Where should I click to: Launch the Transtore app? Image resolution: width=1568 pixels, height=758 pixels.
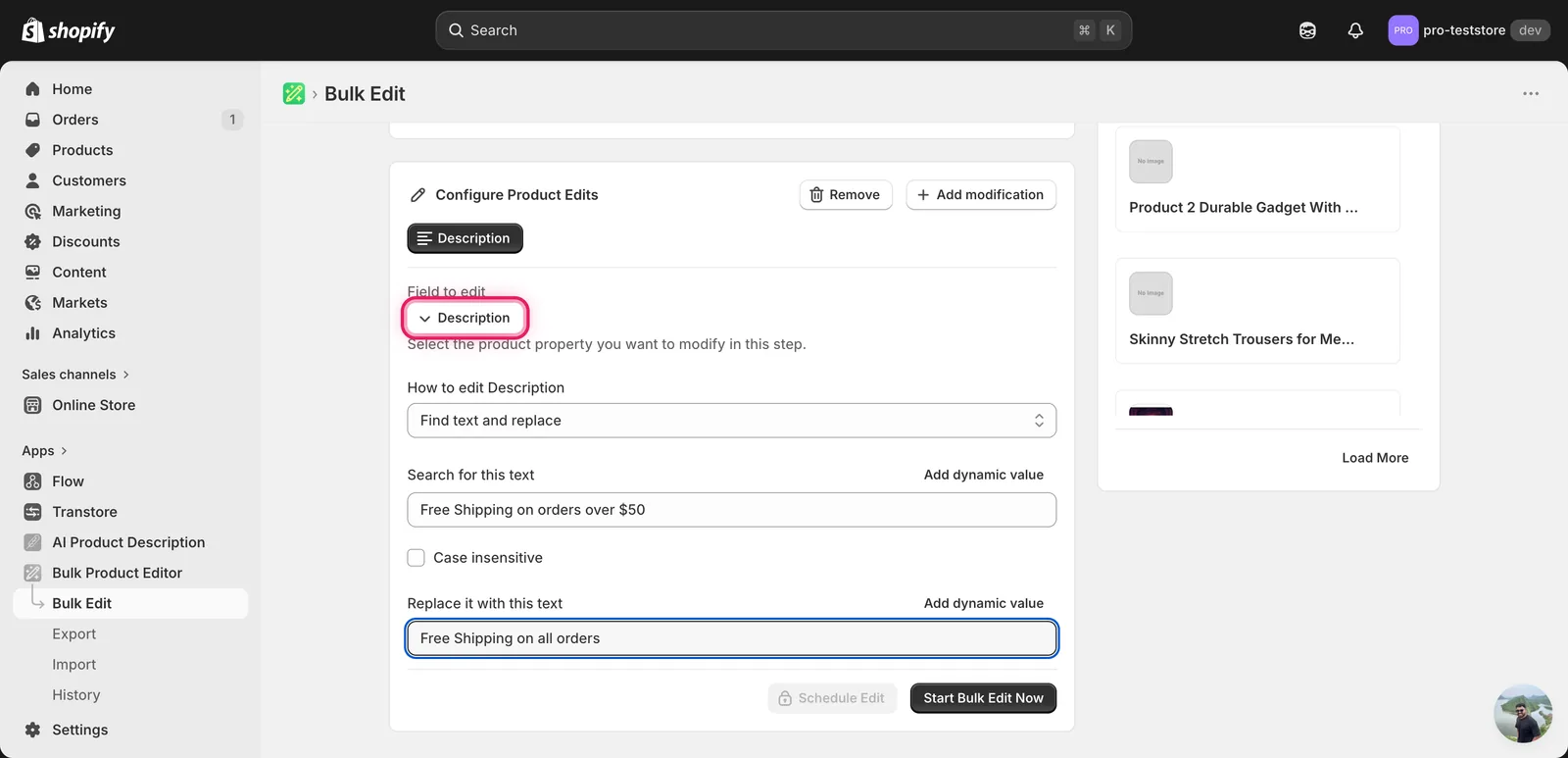tap(84, 512)
